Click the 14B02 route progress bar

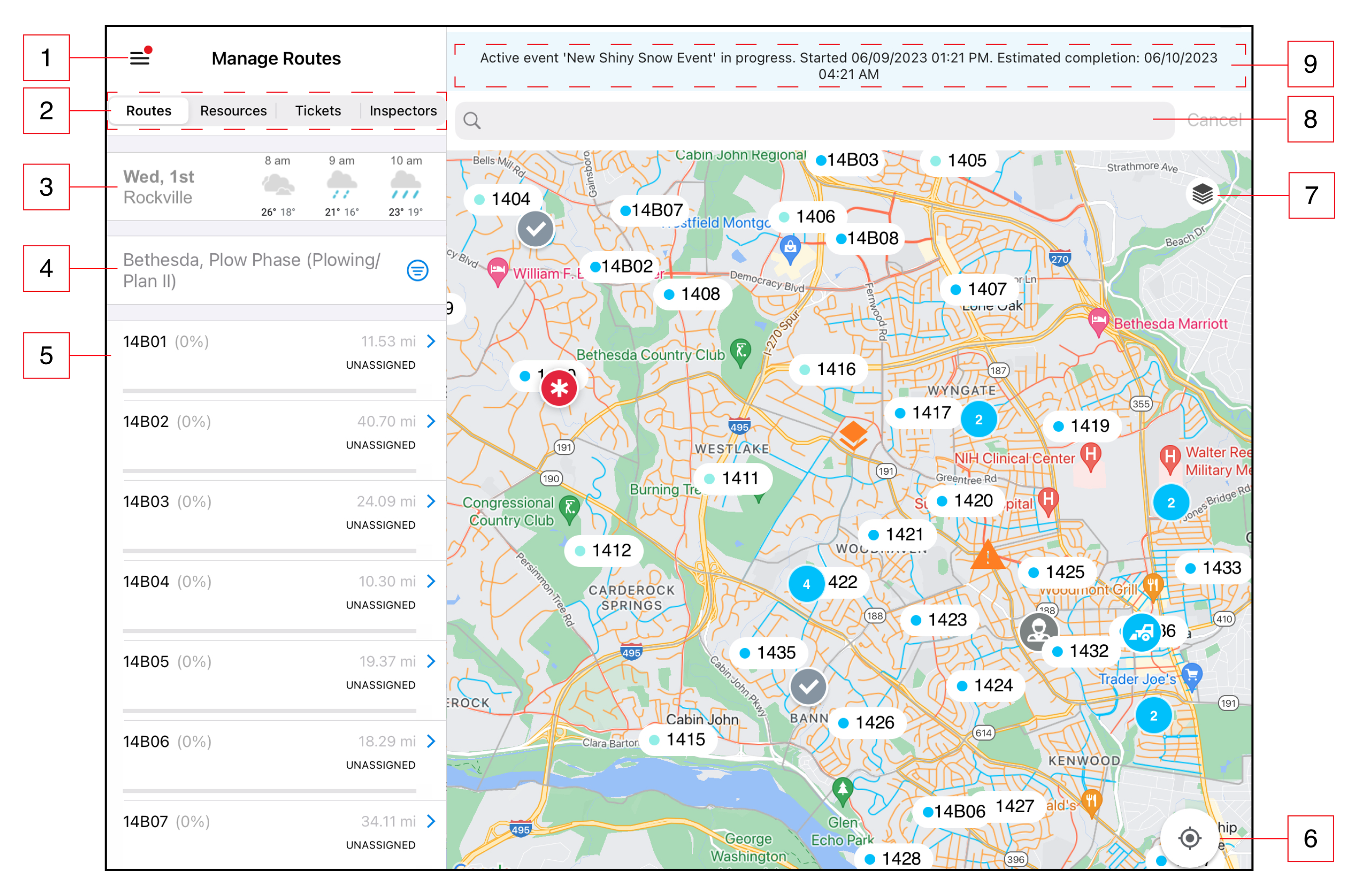point(269,471)
